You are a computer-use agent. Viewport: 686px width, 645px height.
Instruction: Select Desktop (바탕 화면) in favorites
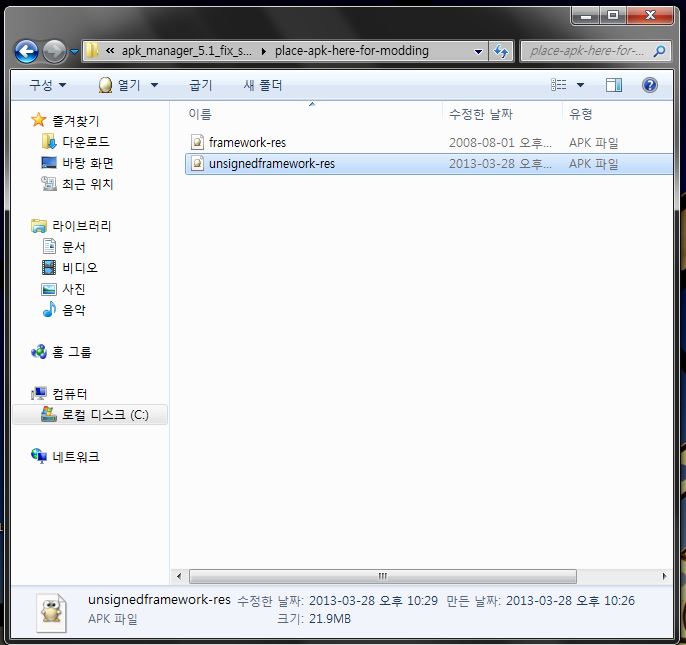click(88, 163)
